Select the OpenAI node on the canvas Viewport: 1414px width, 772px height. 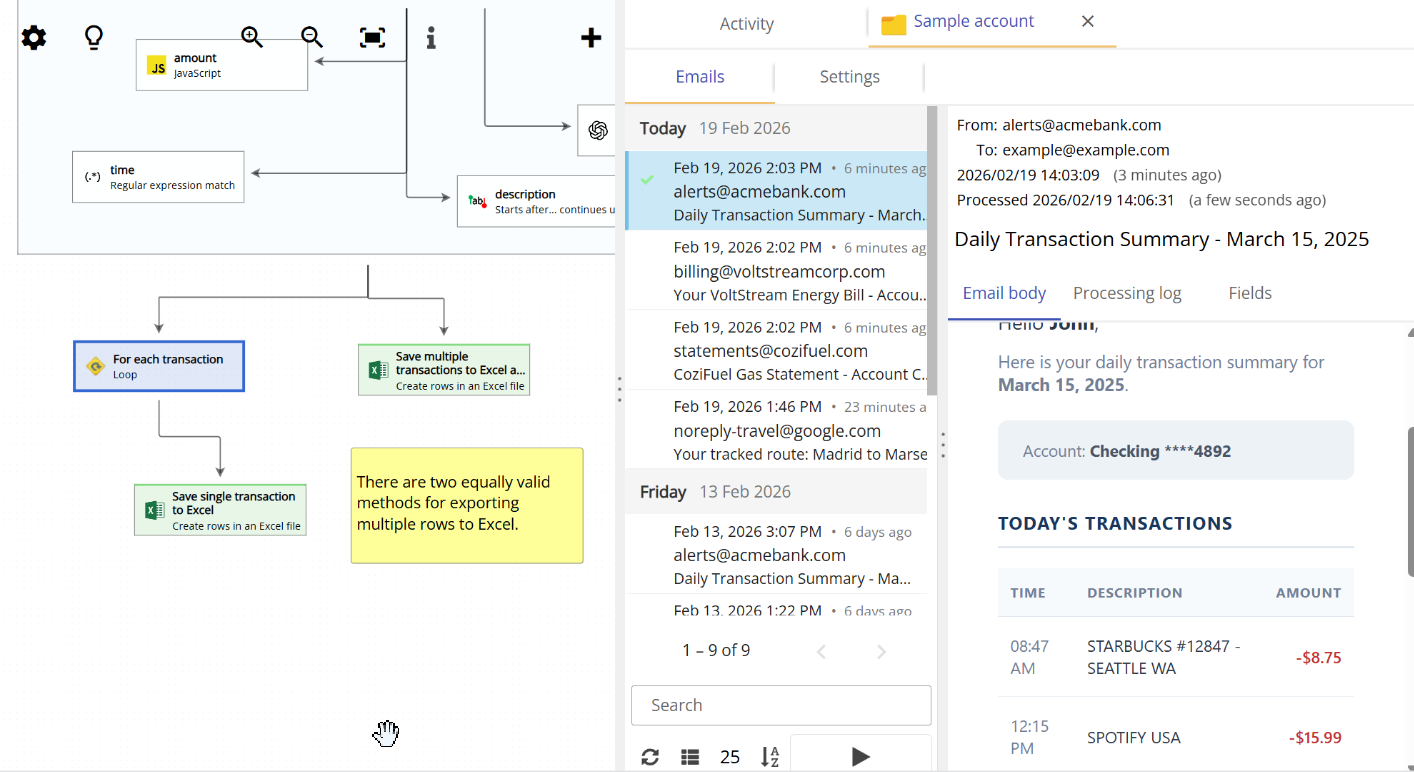click(x=597, y=130)
